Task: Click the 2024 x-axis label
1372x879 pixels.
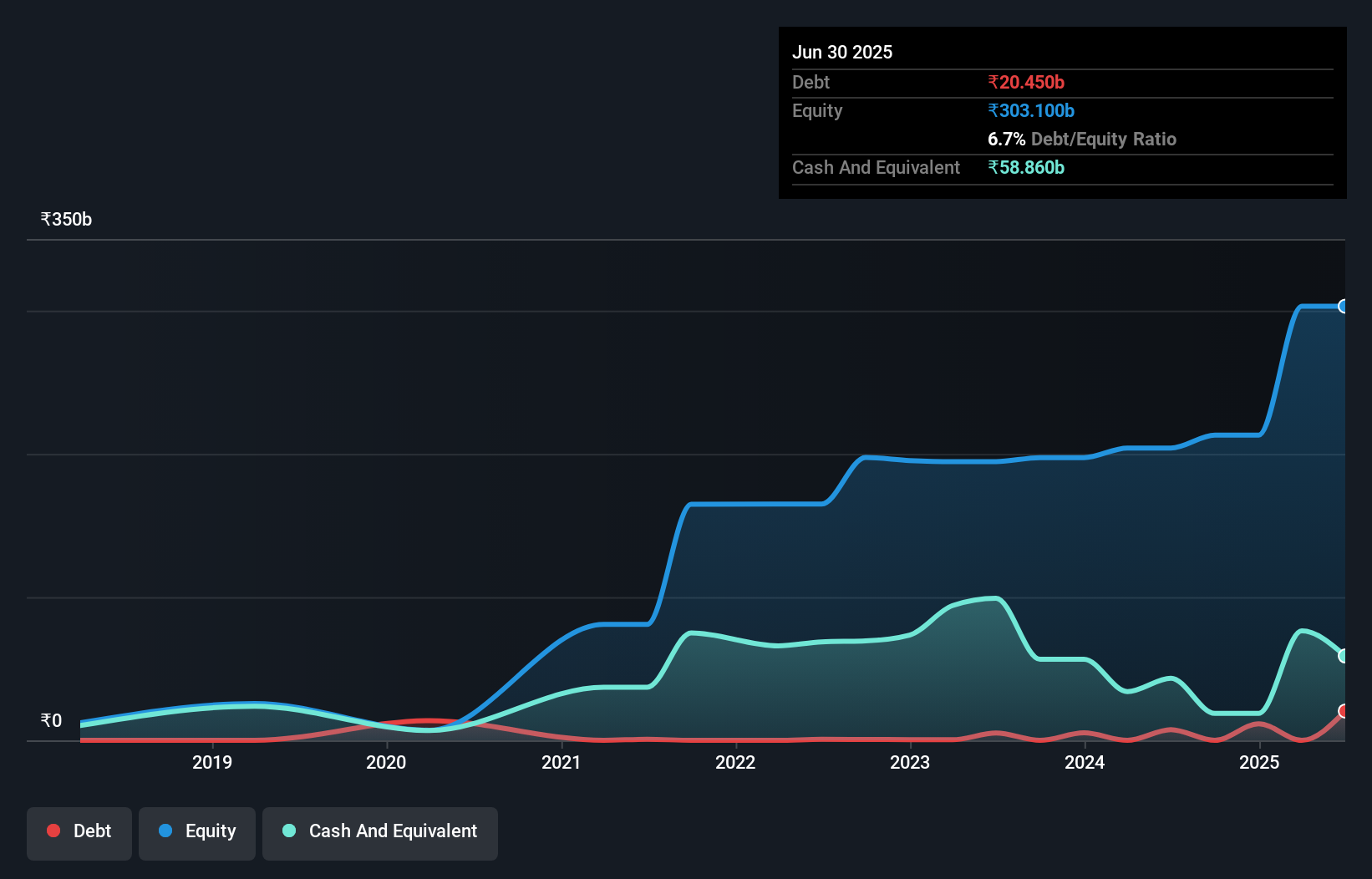Action: pyautogui.click(x=1085, y=762)
